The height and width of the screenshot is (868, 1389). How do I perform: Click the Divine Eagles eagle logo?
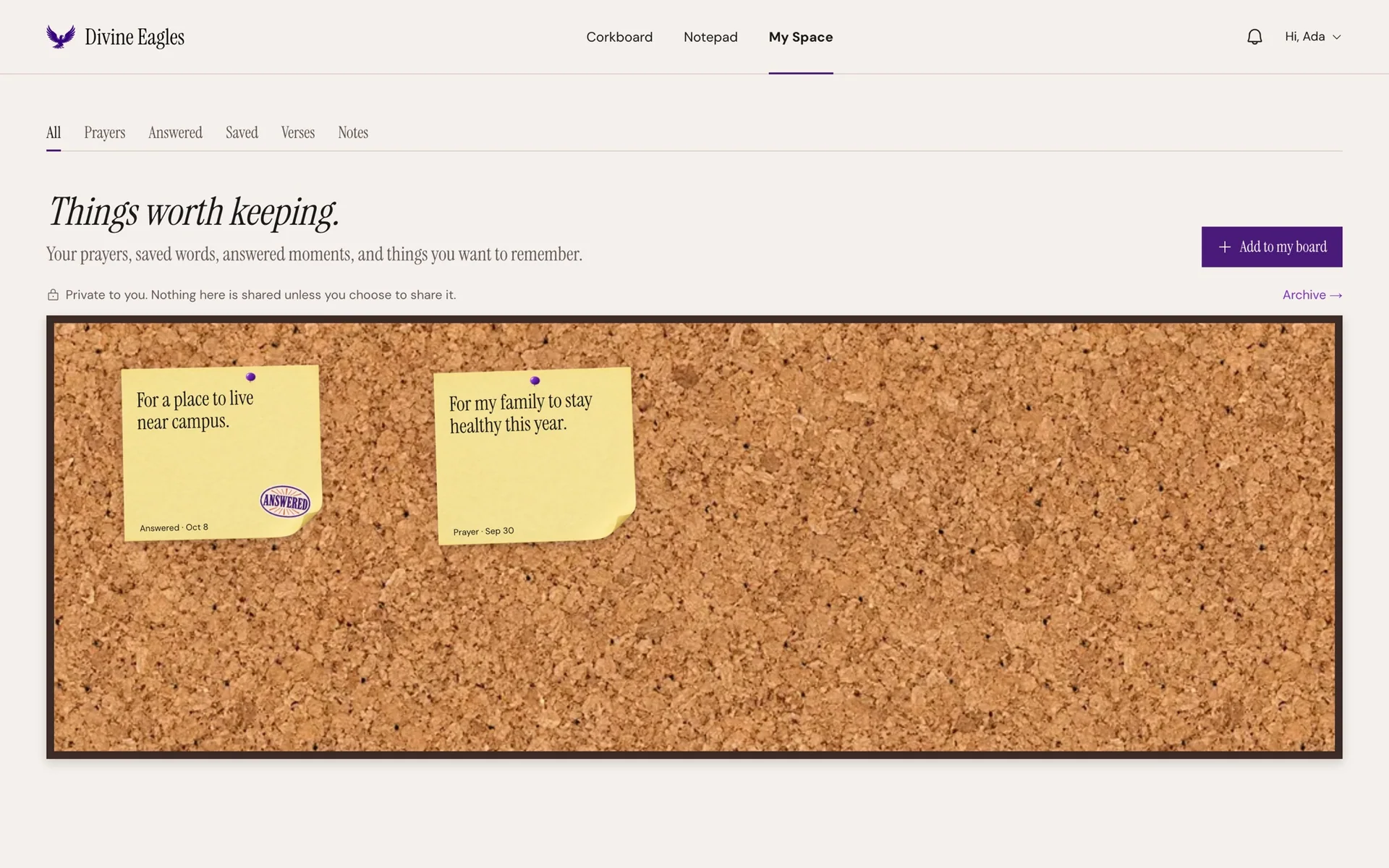pos(61,37)
